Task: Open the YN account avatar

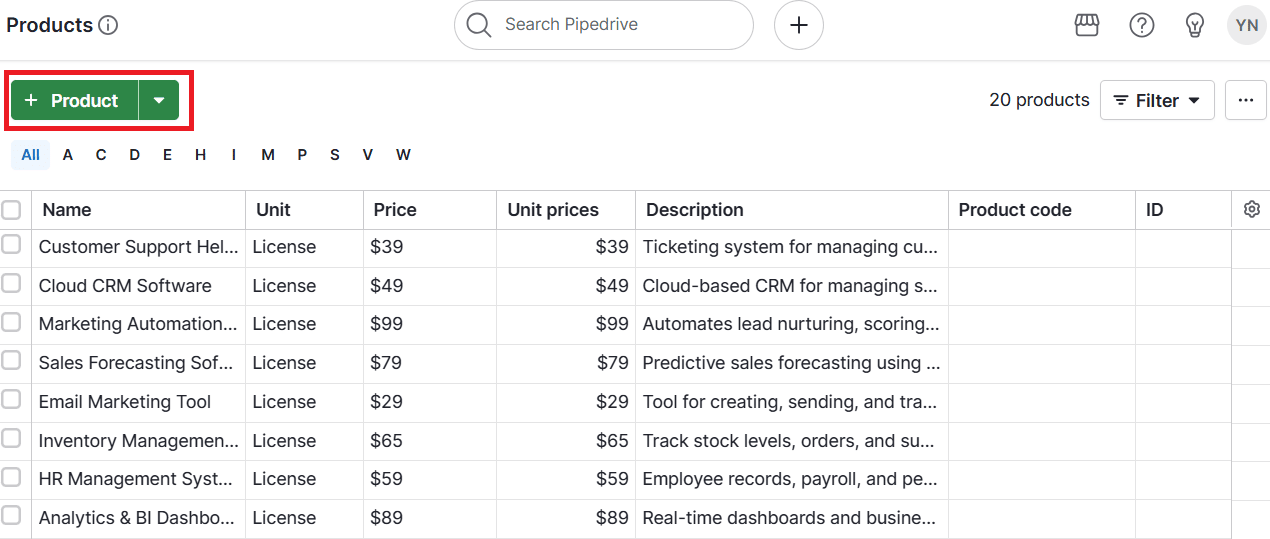Action: tap(1246, 25)
